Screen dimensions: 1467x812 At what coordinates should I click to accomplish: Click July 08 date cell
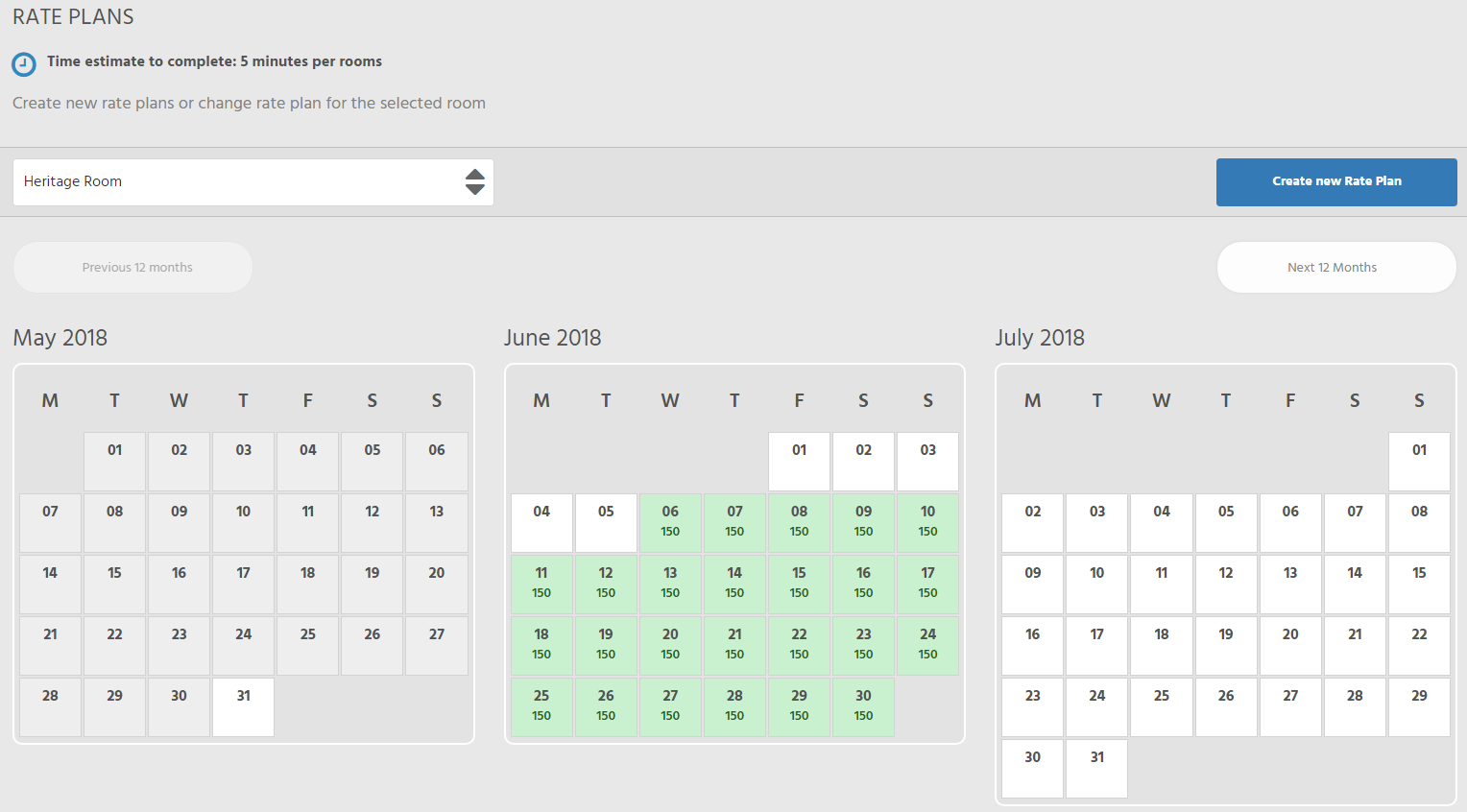tap(1420, 523)
